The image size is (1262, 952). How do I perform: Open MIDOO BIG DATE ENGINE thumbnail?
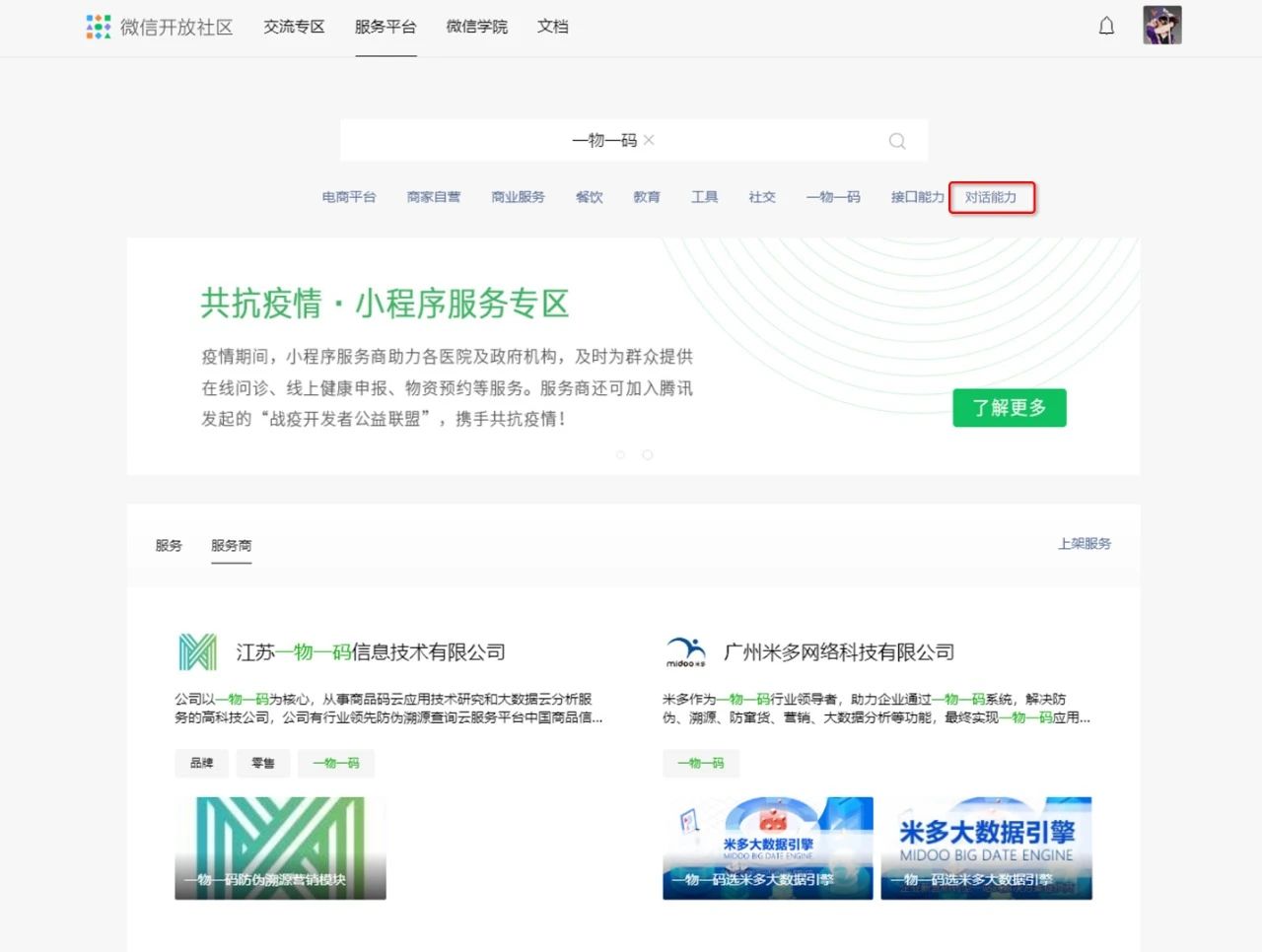click(x=987, y=848)
